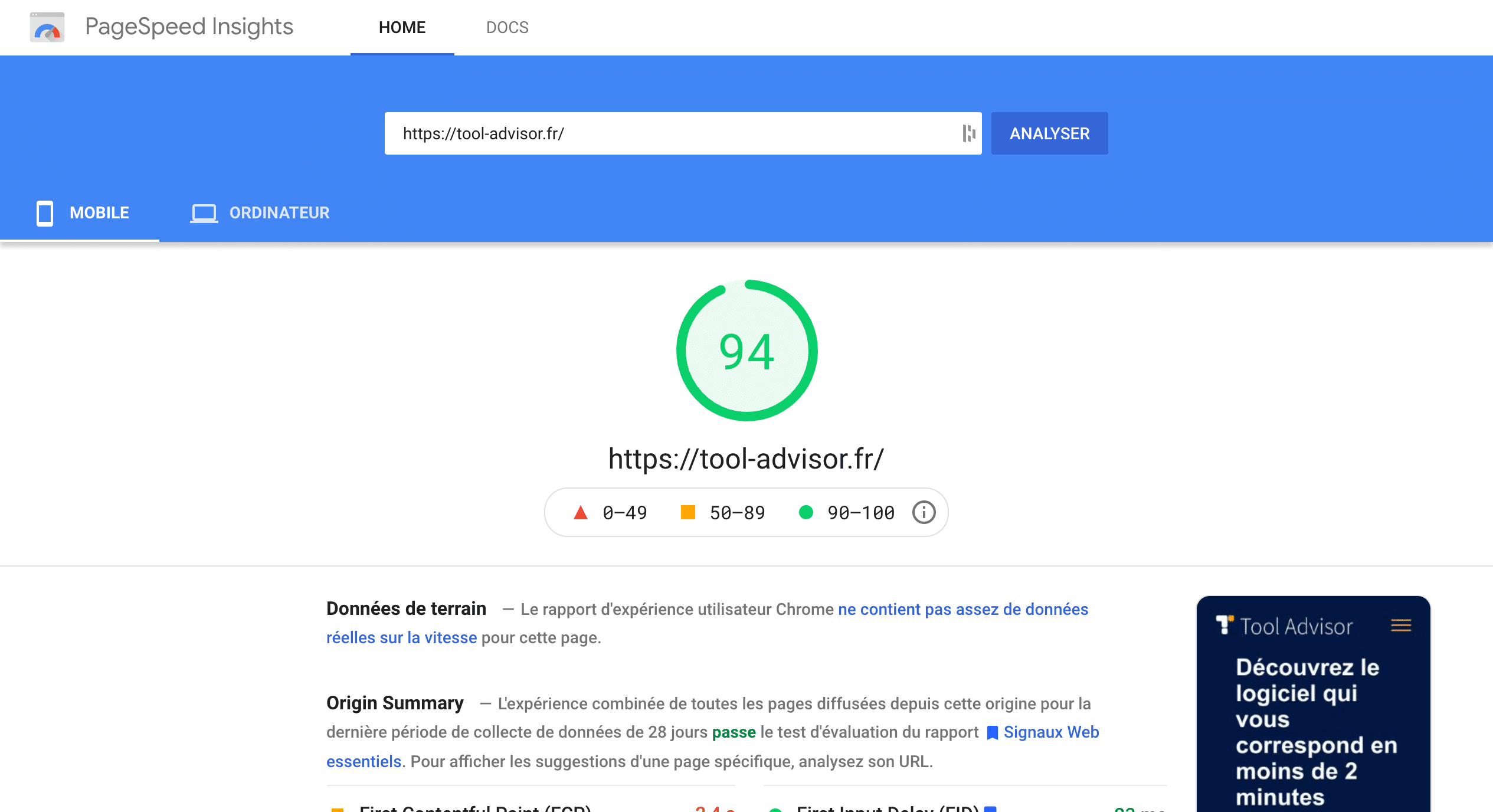Select the green dot 90-100 legend marker
Screen dimensions: 1493x812
pyautogui.click(x=805, y=512)
